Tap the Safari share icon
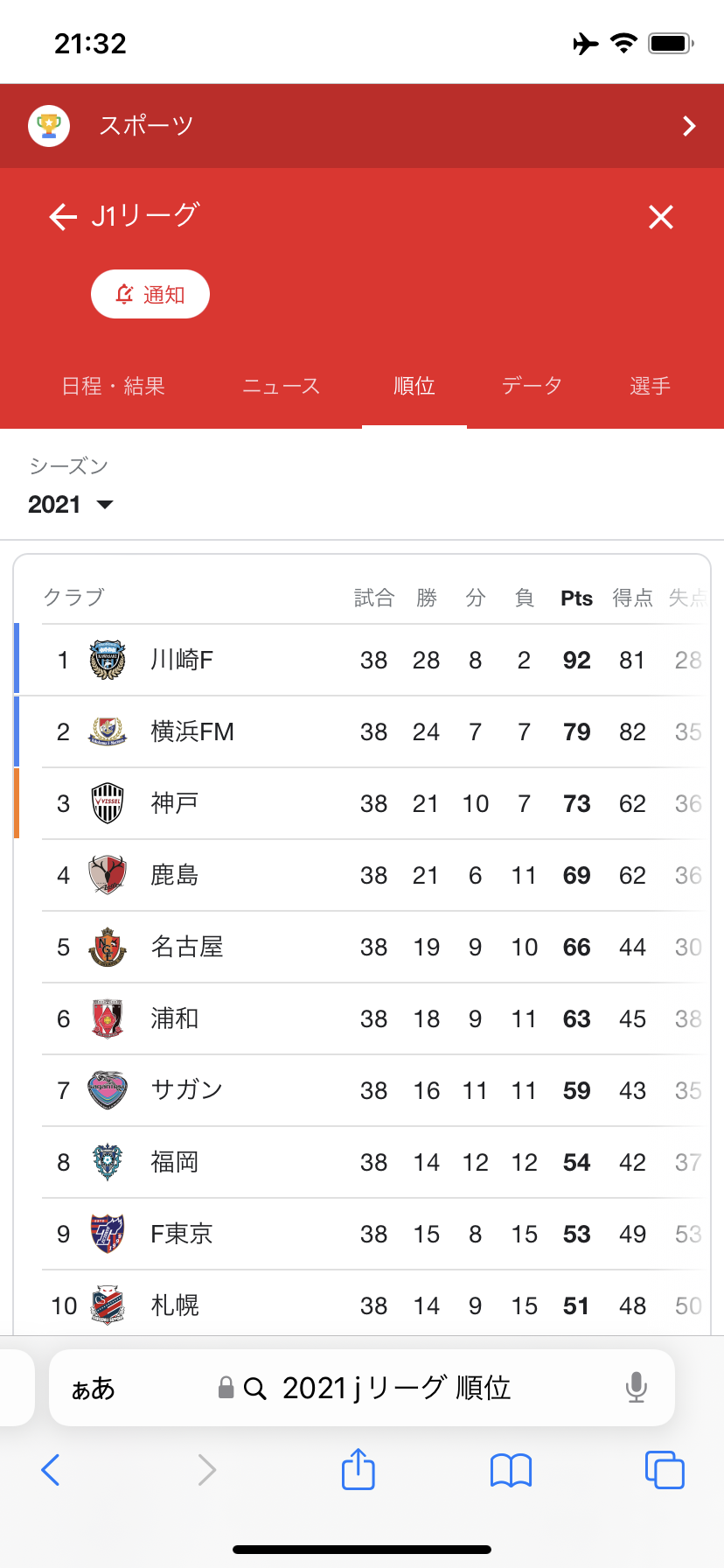Screen dimensions: 724x1568 359,1469
